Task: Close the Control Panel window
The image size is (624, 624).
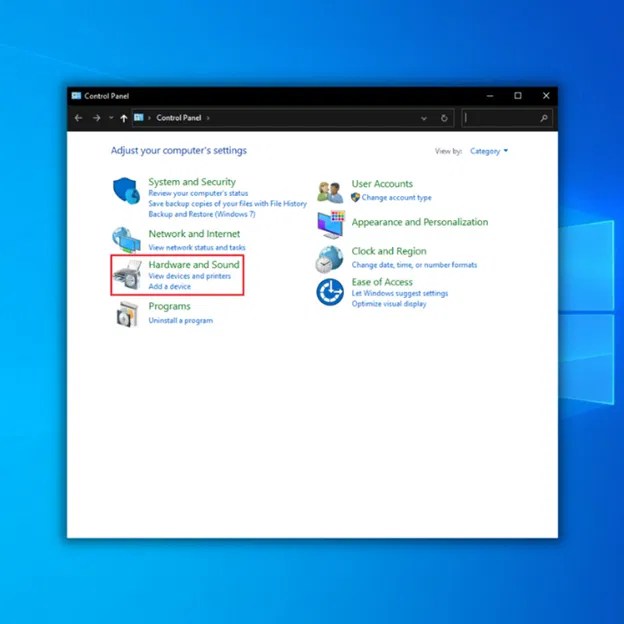Action: tap(546, 96)
